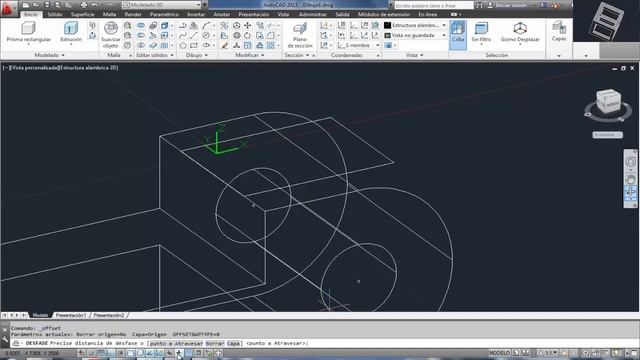
Task: Toggle the MODELO space button in status bar
Action: tap(499, 353)
